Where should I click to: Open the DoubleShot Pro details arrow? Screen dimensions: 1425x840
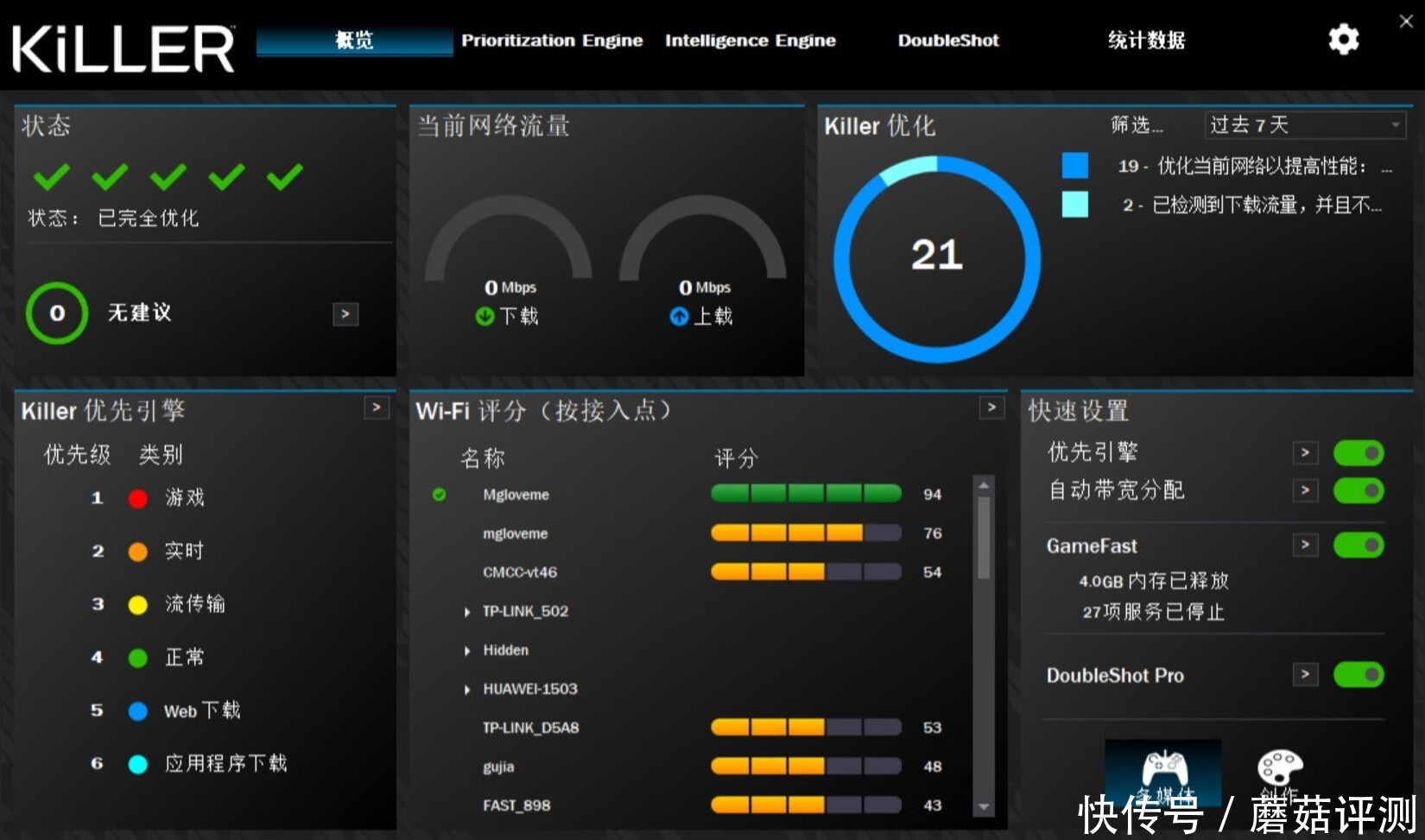(x=1305, y=674)
